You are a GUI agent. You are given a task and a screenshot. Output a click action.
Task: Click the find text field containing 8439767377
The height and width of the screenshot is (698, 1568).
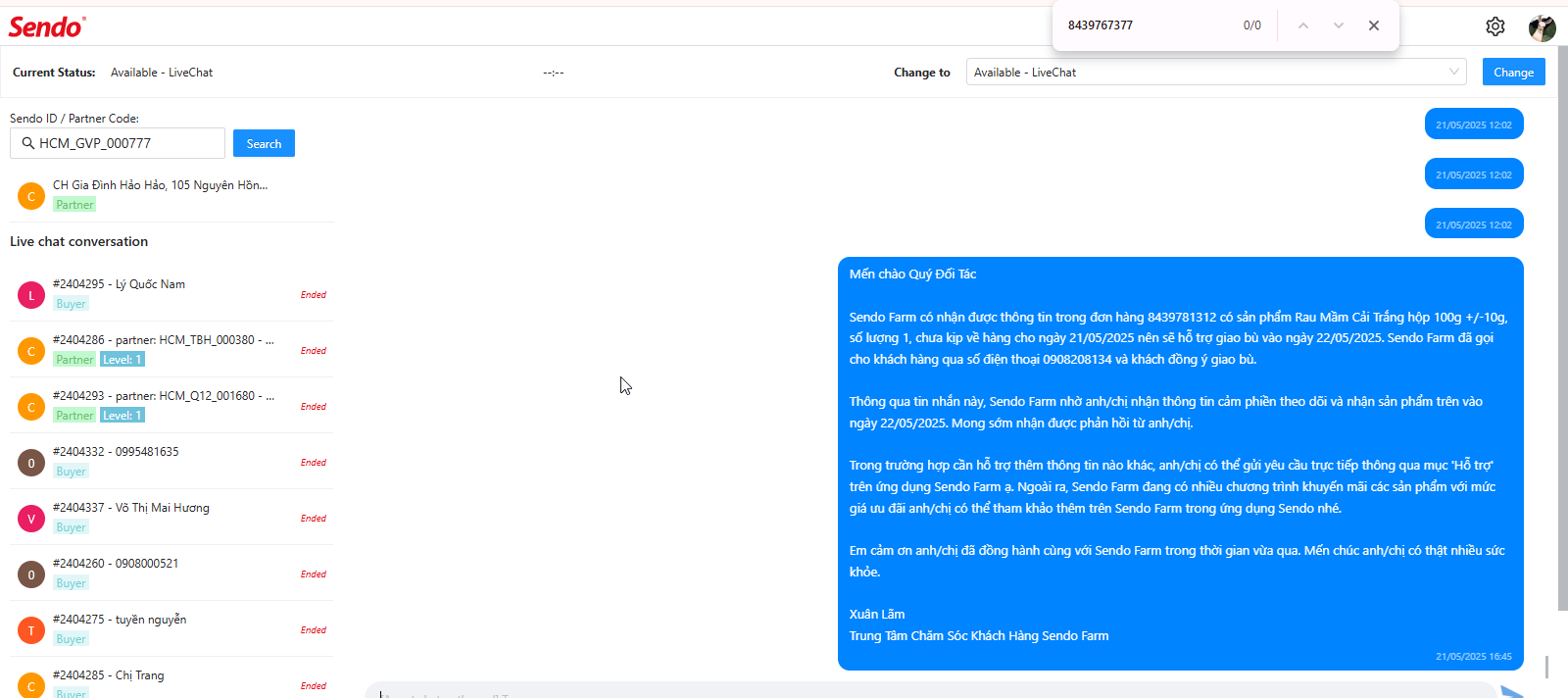(1147, 25)
